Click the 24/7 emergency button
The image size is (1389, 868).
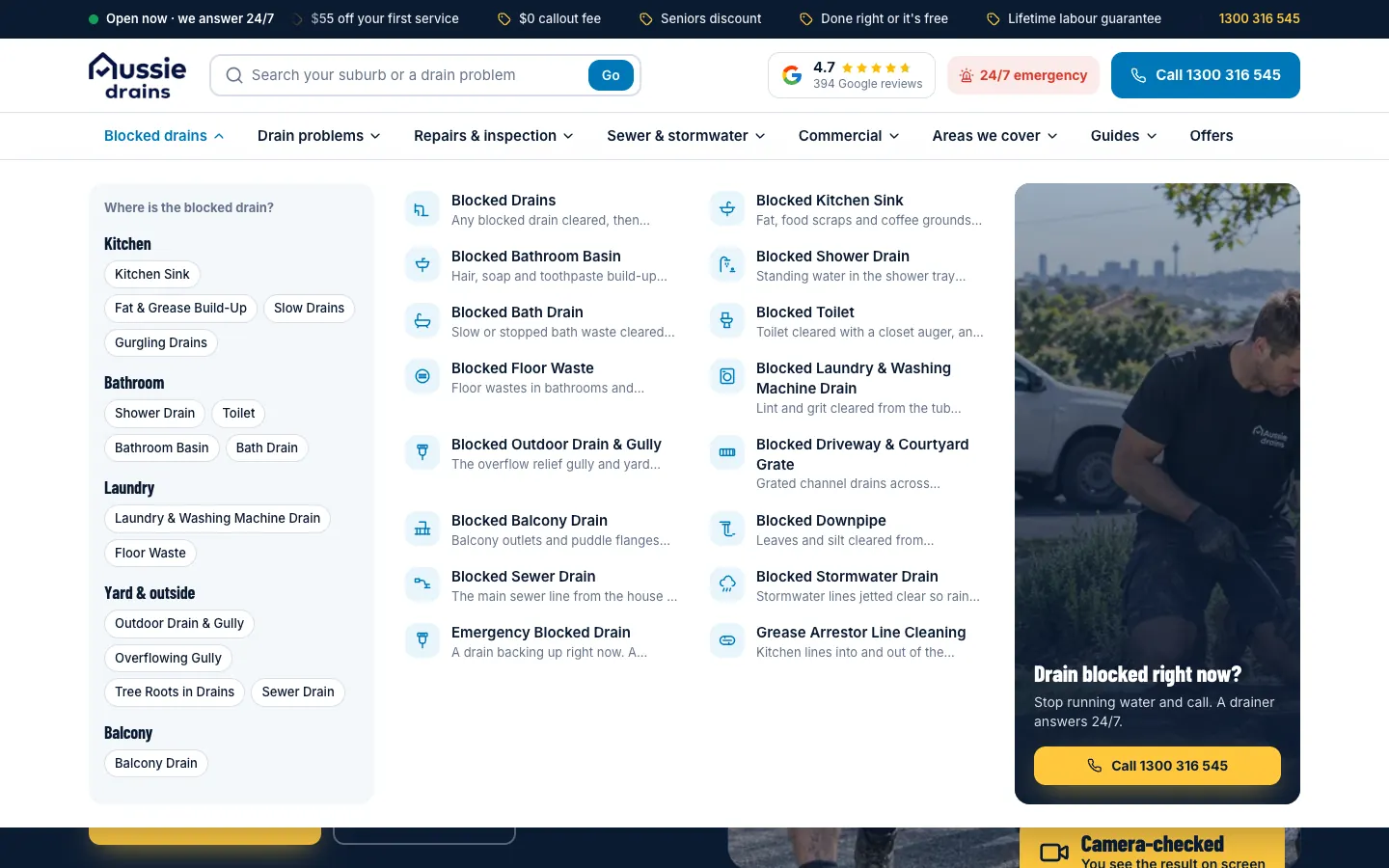[x=1023, y=75]
